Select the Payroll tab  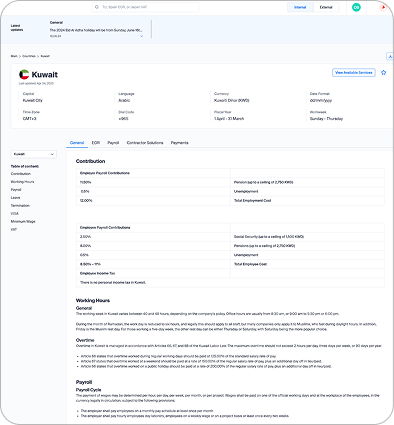(x=113, y=143)
